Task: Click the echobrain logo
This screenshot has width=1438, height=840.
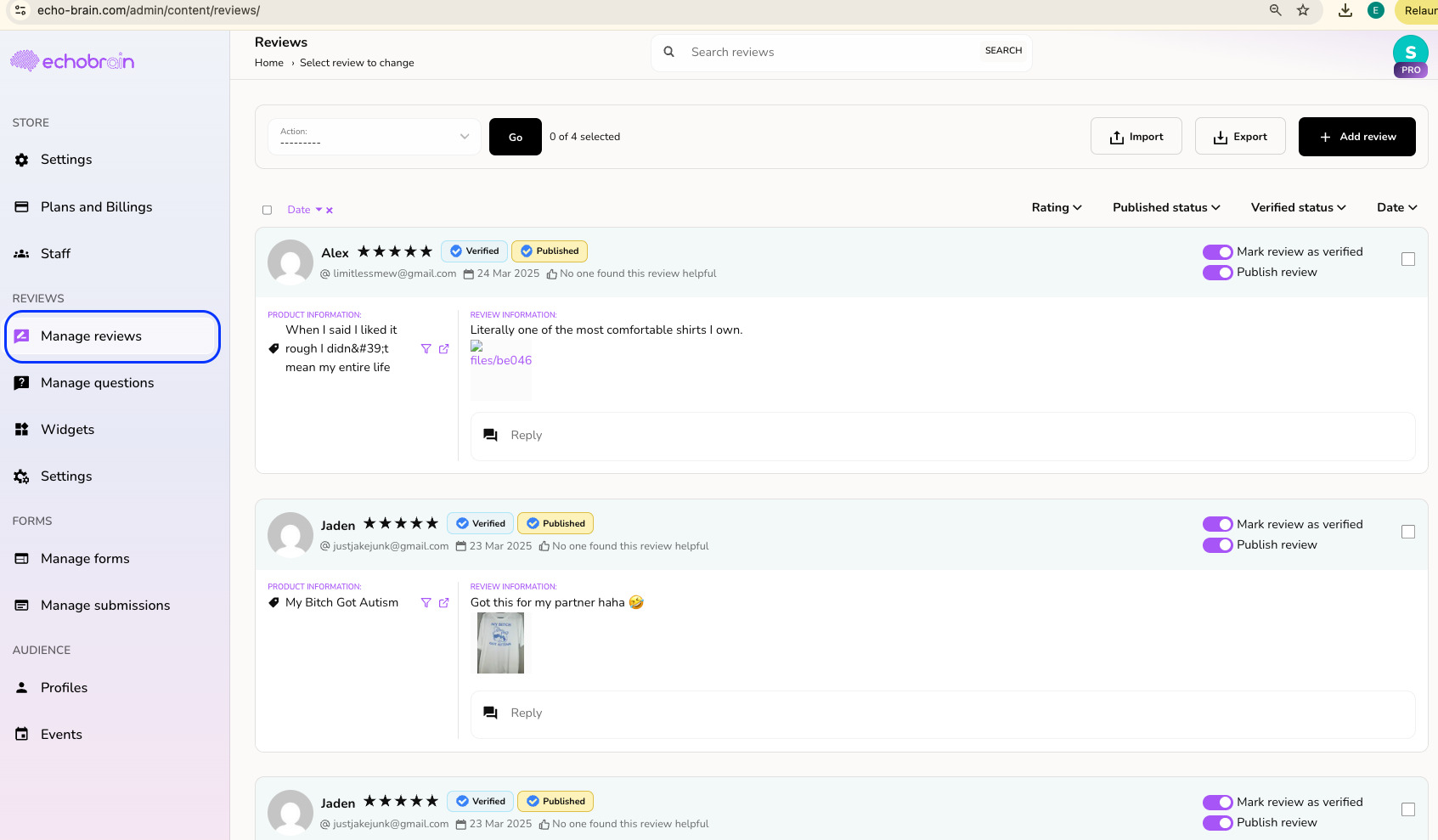Action: point(72,61)
